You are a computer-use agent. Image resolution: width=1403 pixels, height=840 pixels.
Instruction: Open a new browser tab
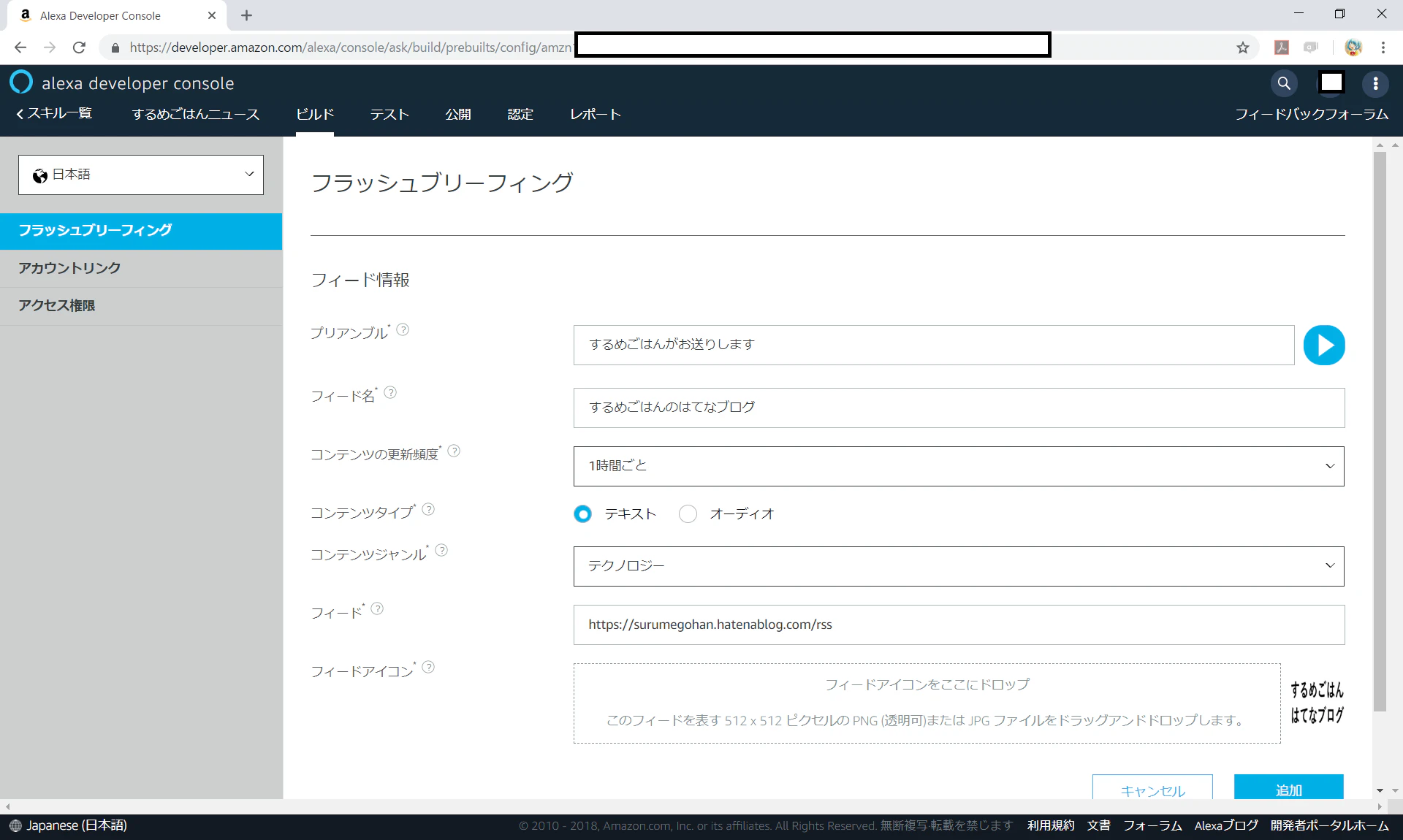tap(246, 15)
